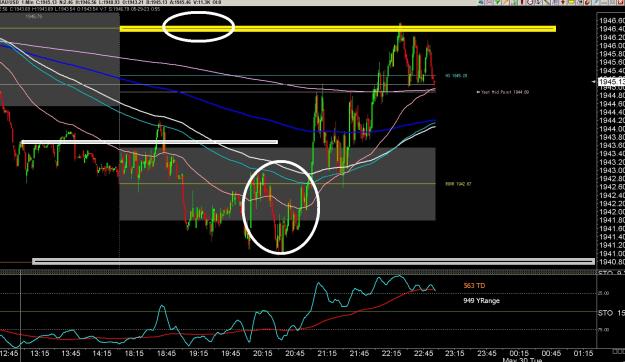Click the 23:15 time axis label
Viewport: 625px width, 362px height.
454,353
